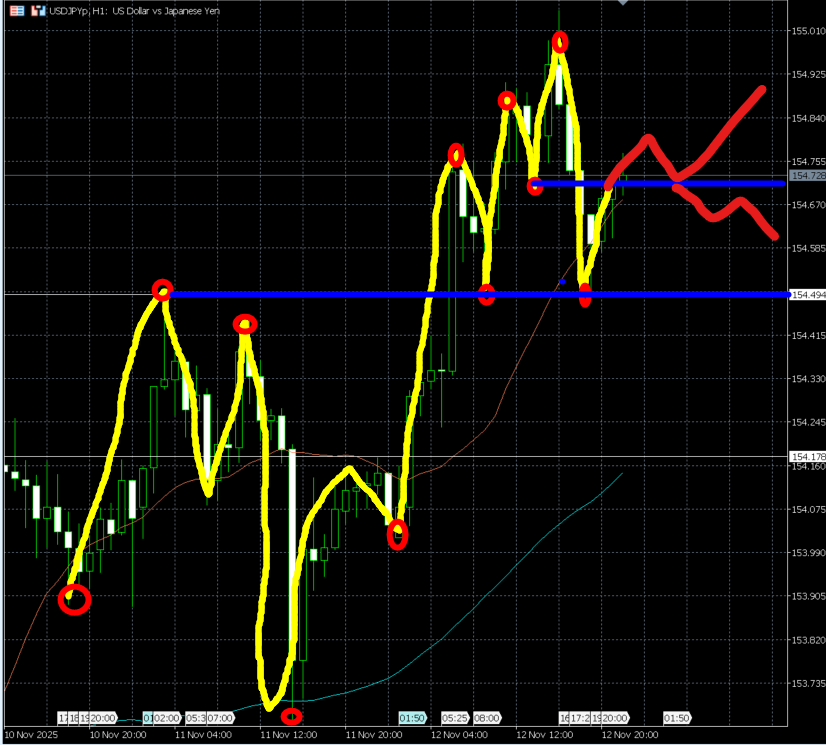Click the 07:00 event marker on time axis
Screen dimensions: 826x745
click(x=220, y=718)
